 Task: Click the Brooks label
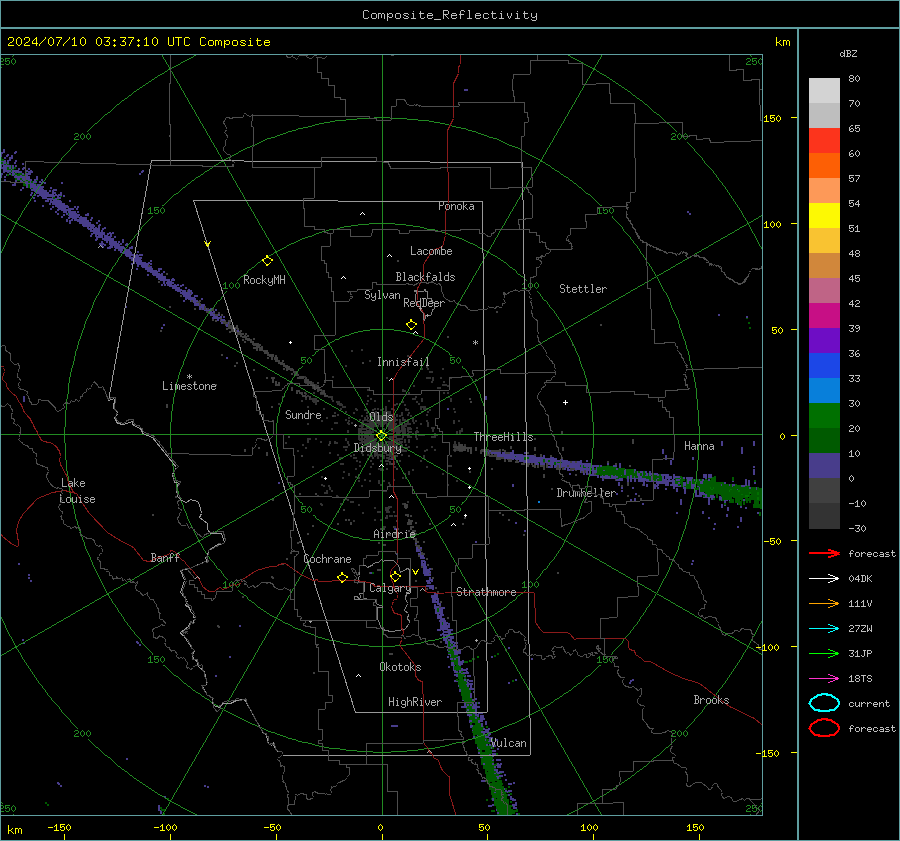711,700
